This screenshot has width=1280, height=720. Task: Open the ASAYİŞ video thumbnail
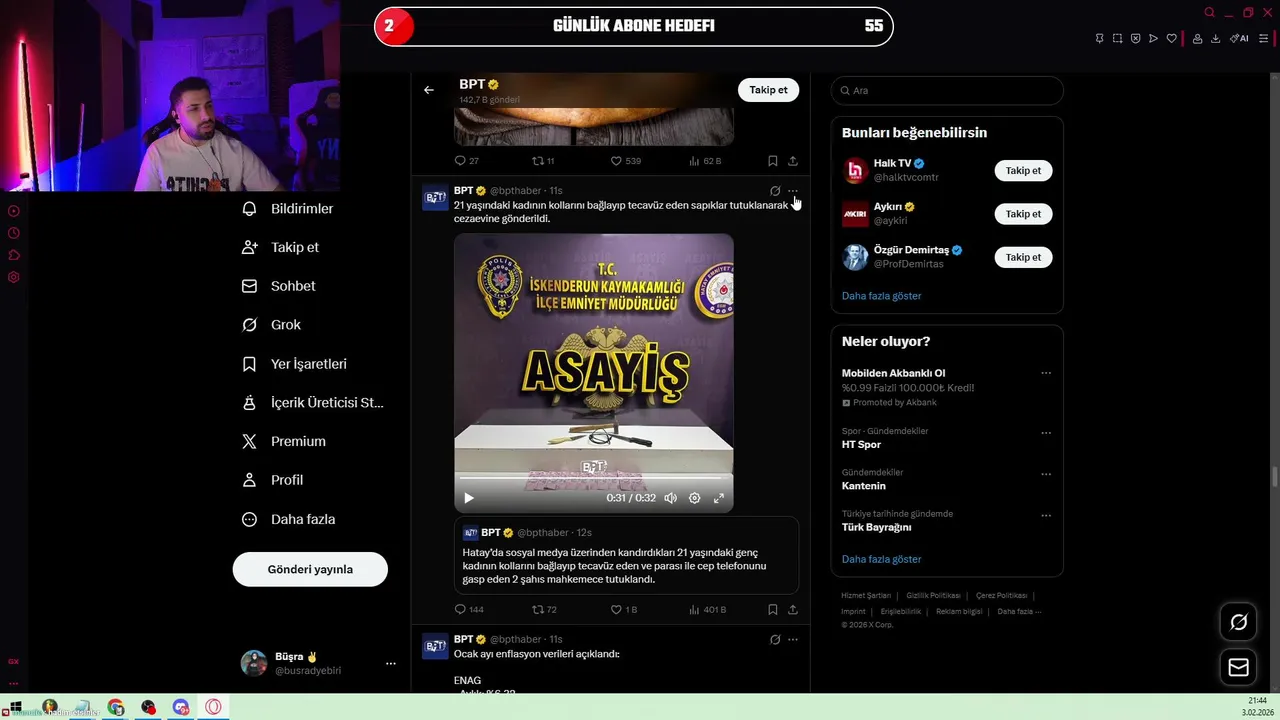pyautogui.click(x=594, y=373)
